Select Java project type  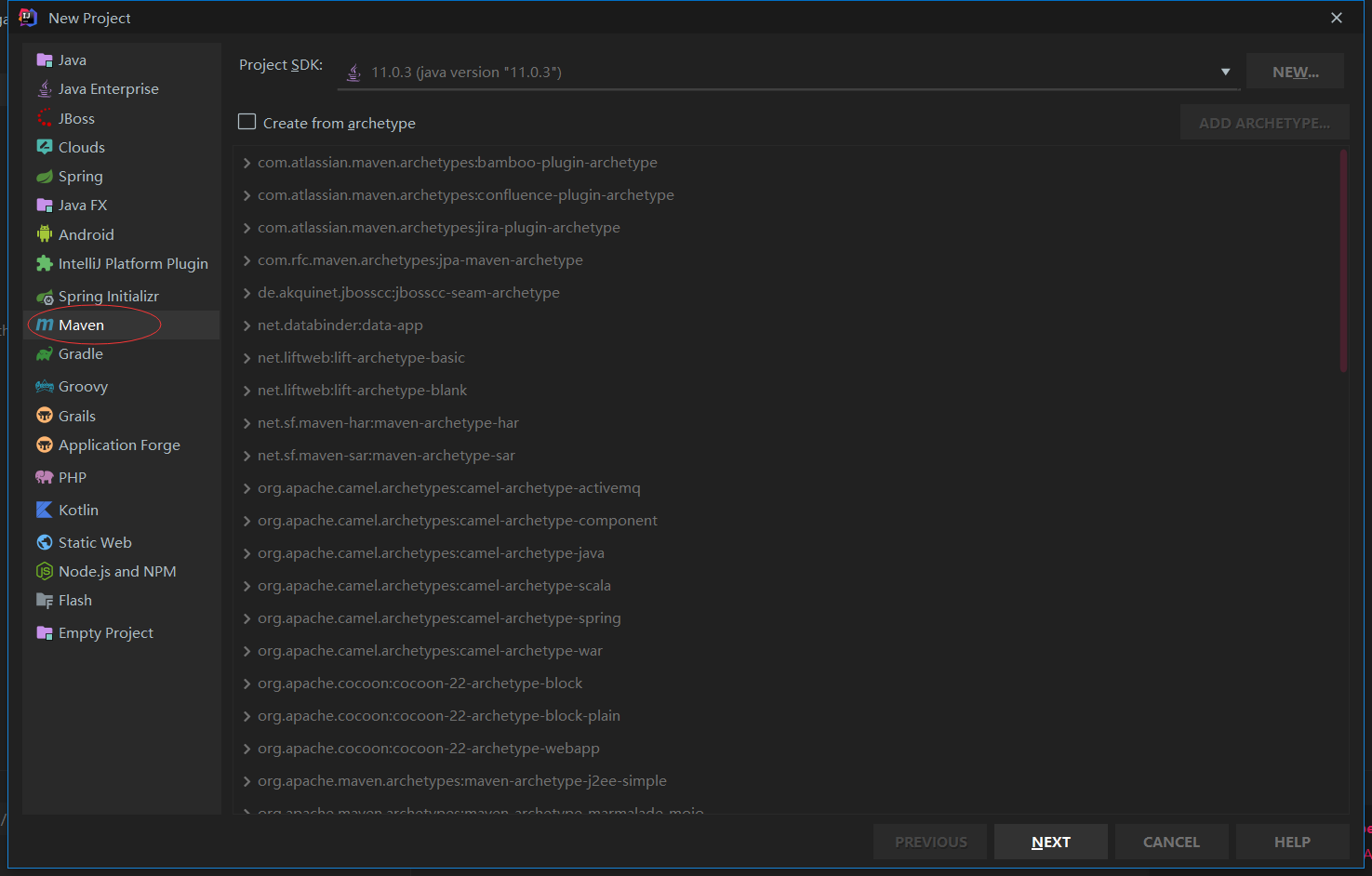pos(121,60)
